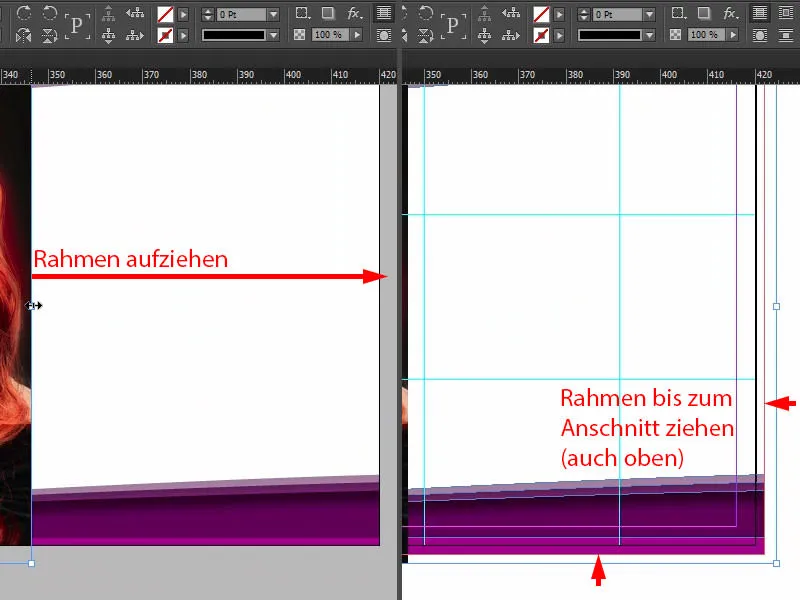
Task: Enable jump object text wrap in right window
Action: point(786,35)
